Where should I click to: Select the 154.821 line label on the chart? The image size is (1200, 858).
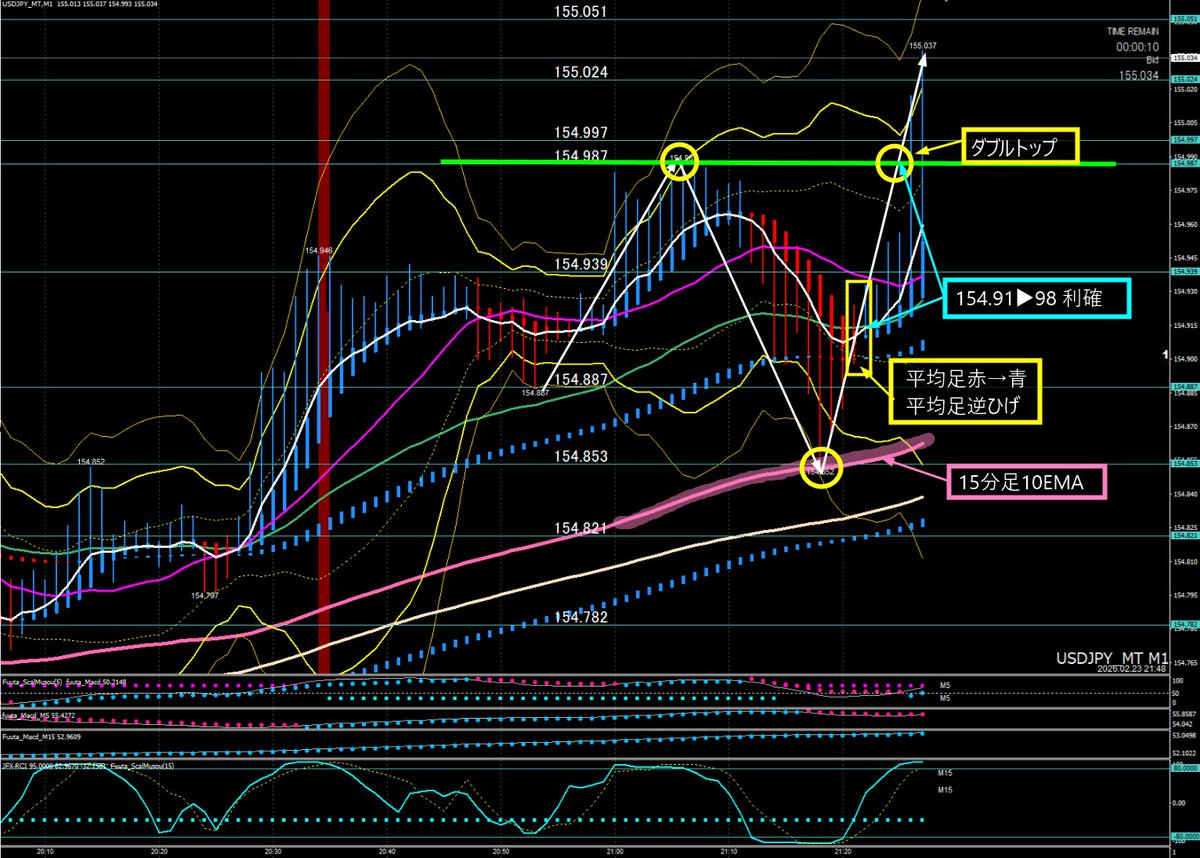click(x=580, y=527)
